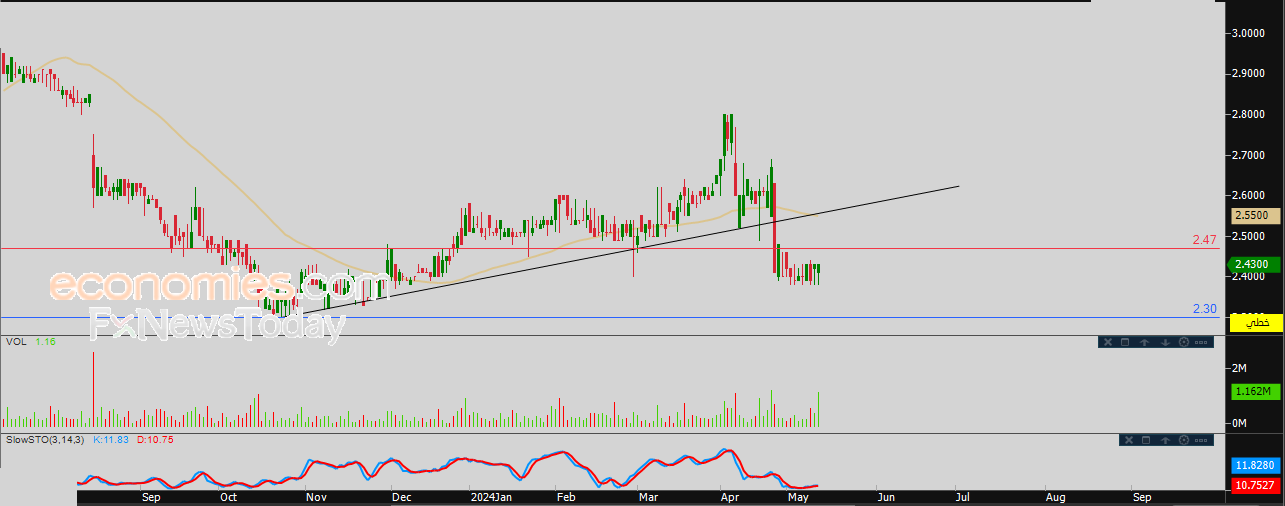This screenshot has height=506, width=1285.
Task: Click the D:10.75 legend value
Action: point(155,439)
